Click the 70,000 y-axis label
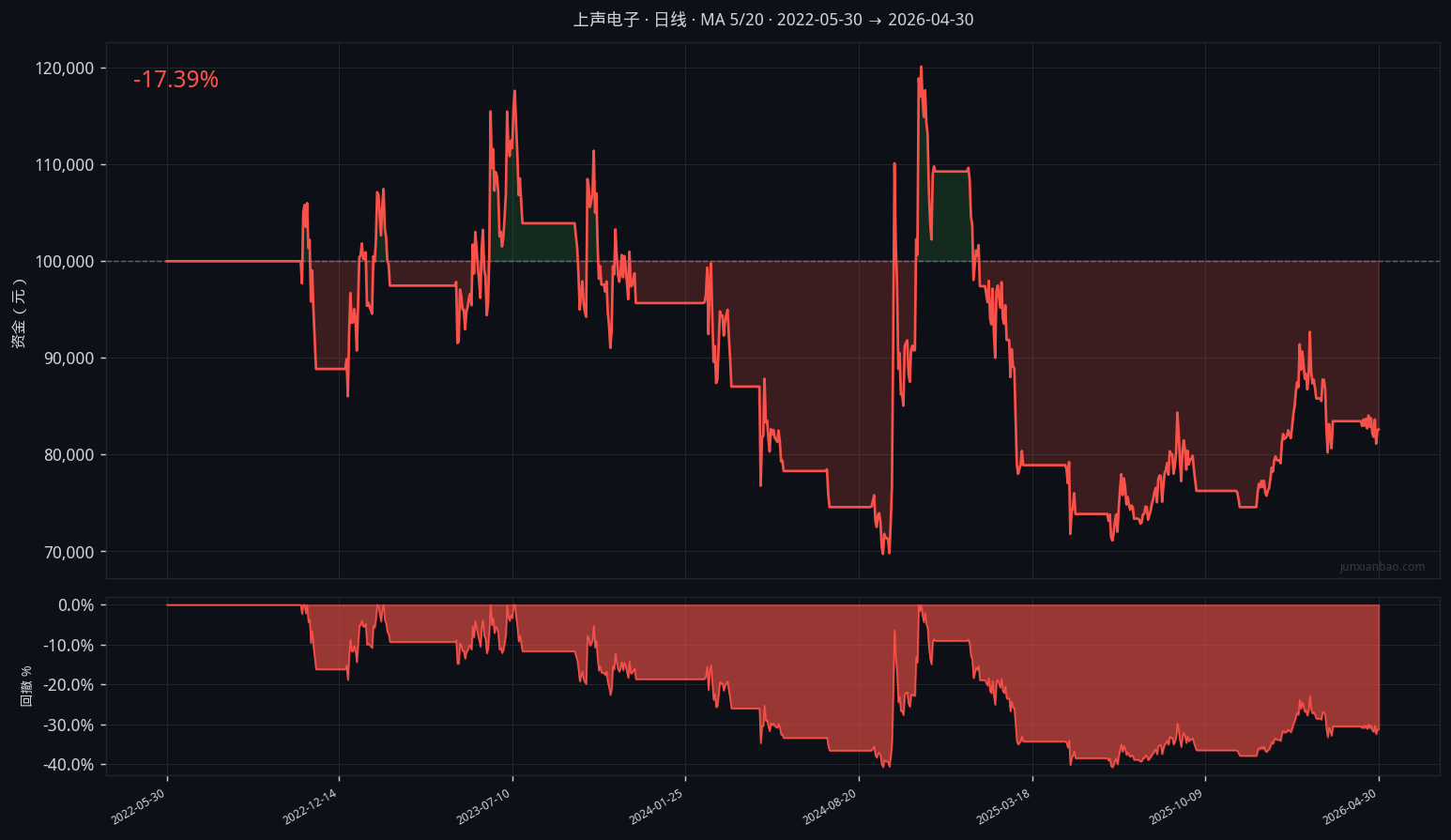The height and width of the screenshot is (840, 1451). click(69, 552)
